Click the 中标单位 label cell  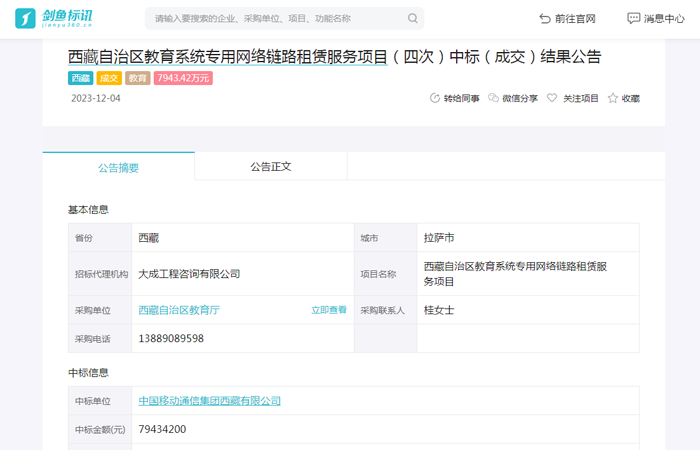[100, 401]
